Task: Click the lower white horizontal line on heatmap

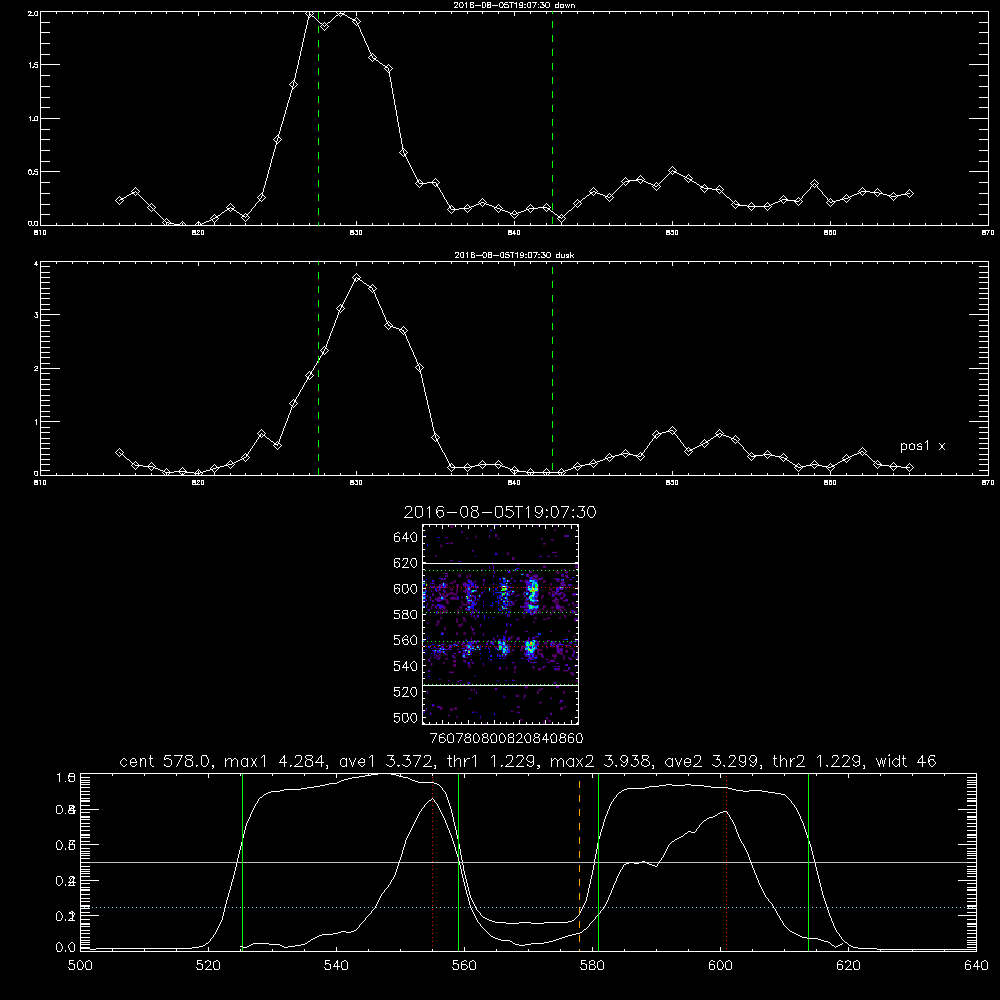Action: coord(500,685)
